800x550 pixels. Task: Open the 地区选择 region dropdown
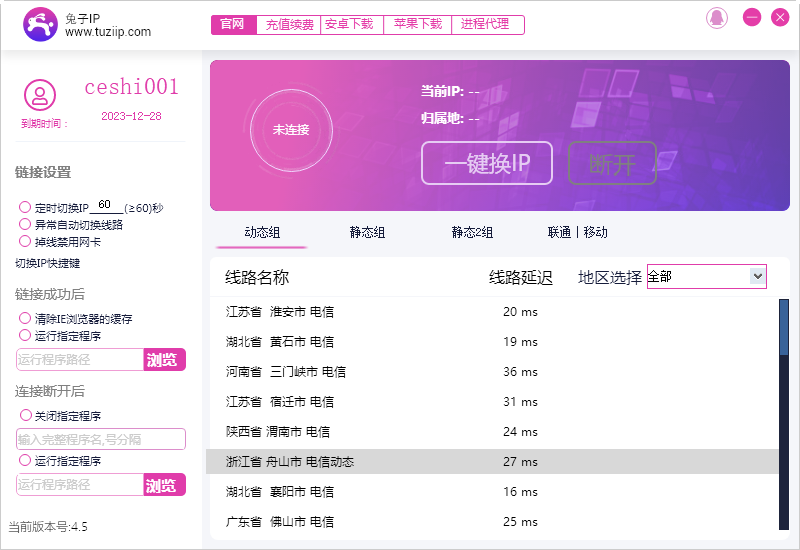tap(707, 277)
